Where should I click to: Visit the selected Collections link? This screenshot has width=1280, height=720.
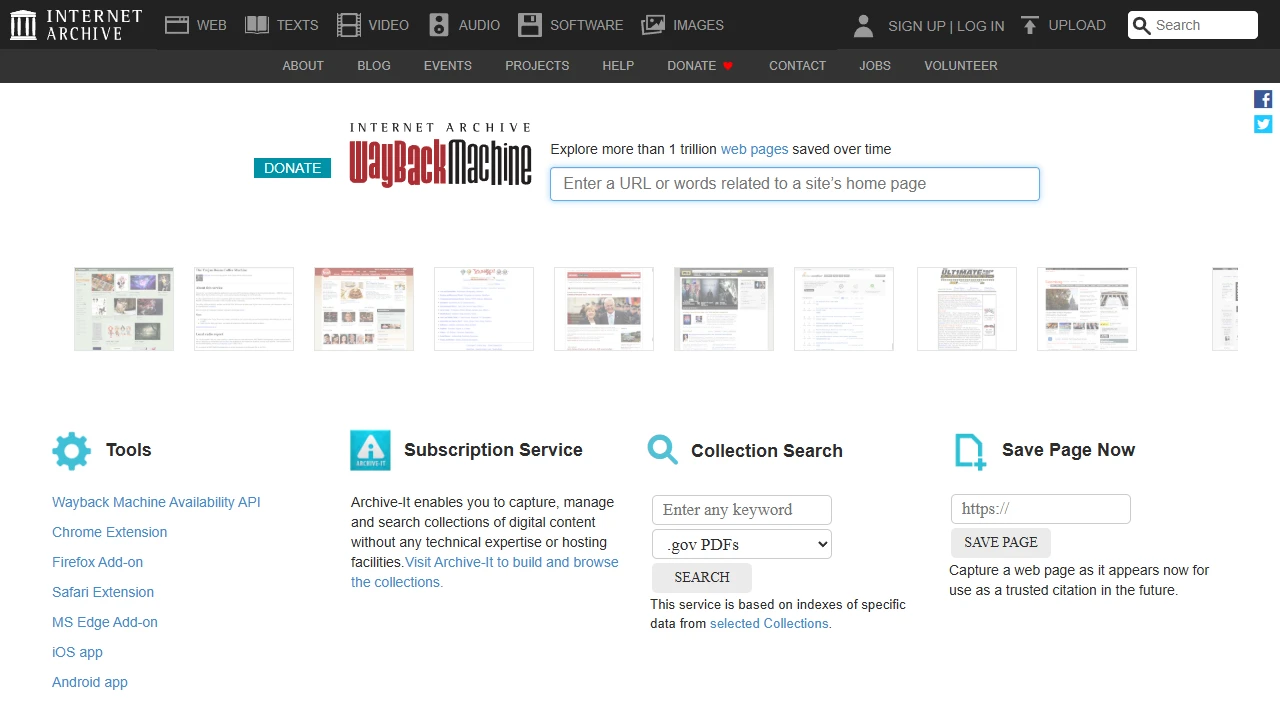768,623
